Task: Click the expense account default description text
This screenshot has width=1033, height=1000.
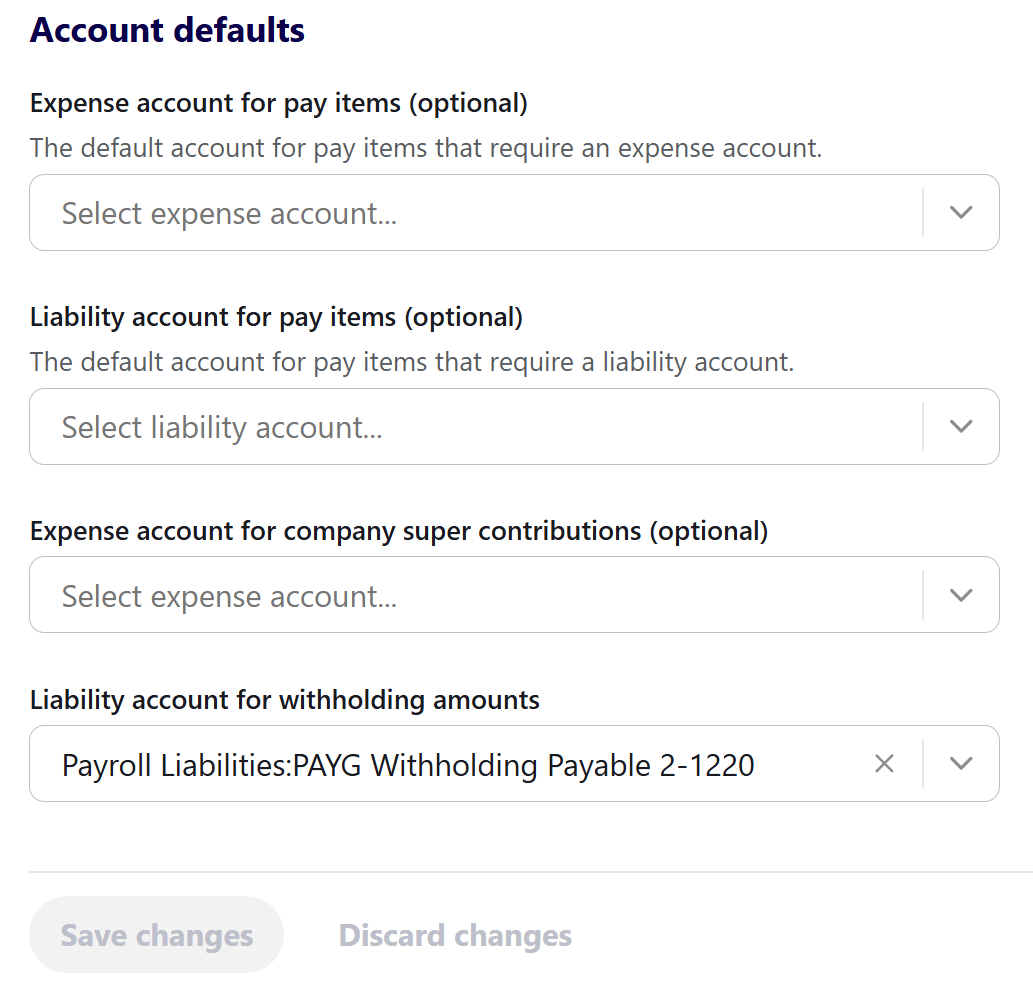Action: tap(426, 148)
